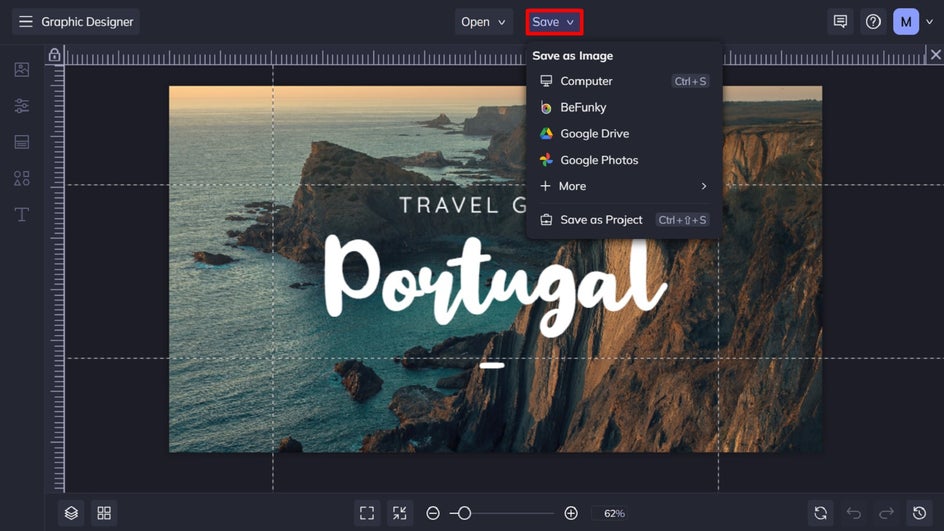Click the feedback chat icon

tap(840, 22)
